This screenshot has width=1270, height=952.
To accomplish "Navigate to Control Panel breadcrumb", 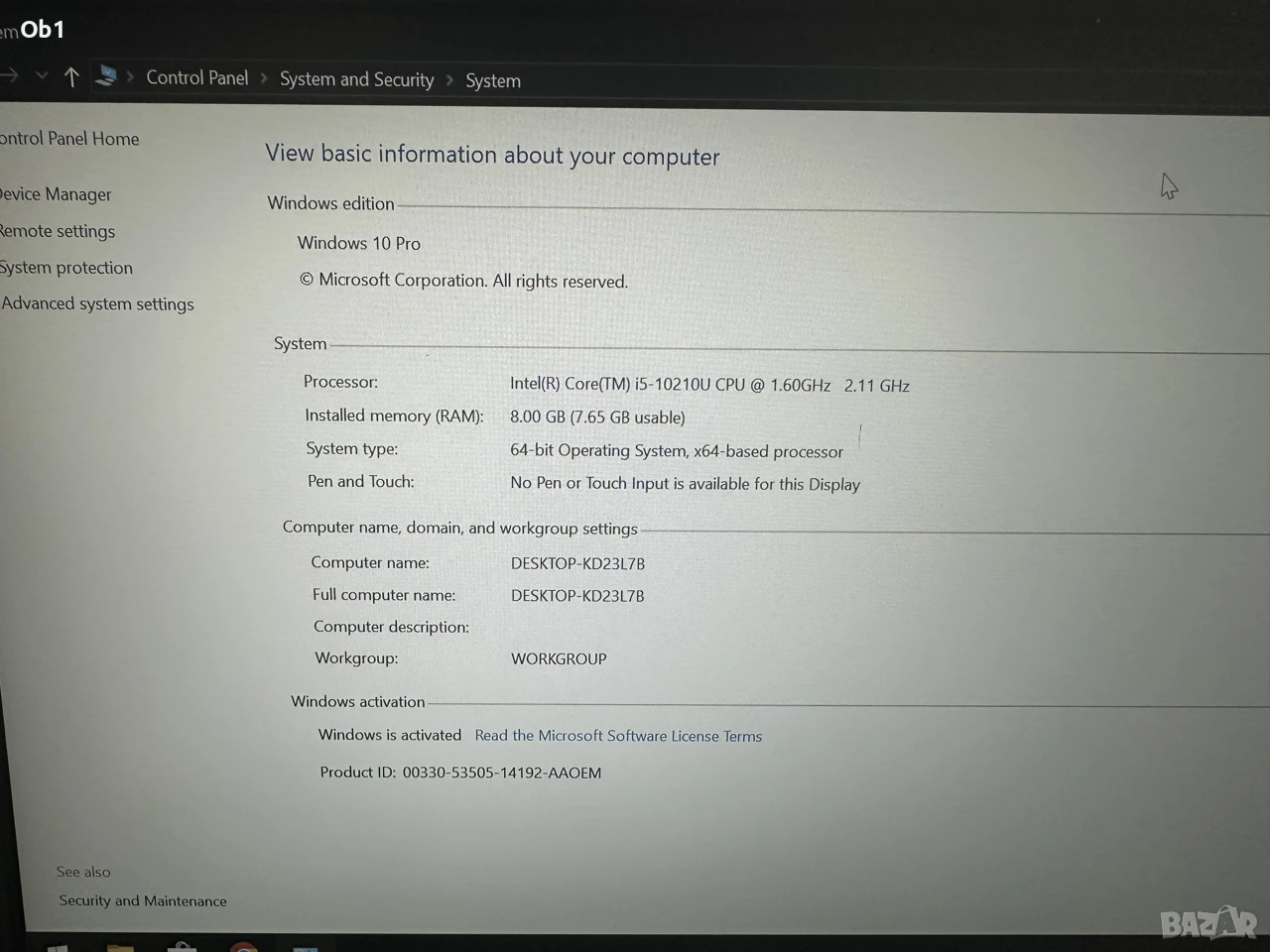I will coord(197,77).
